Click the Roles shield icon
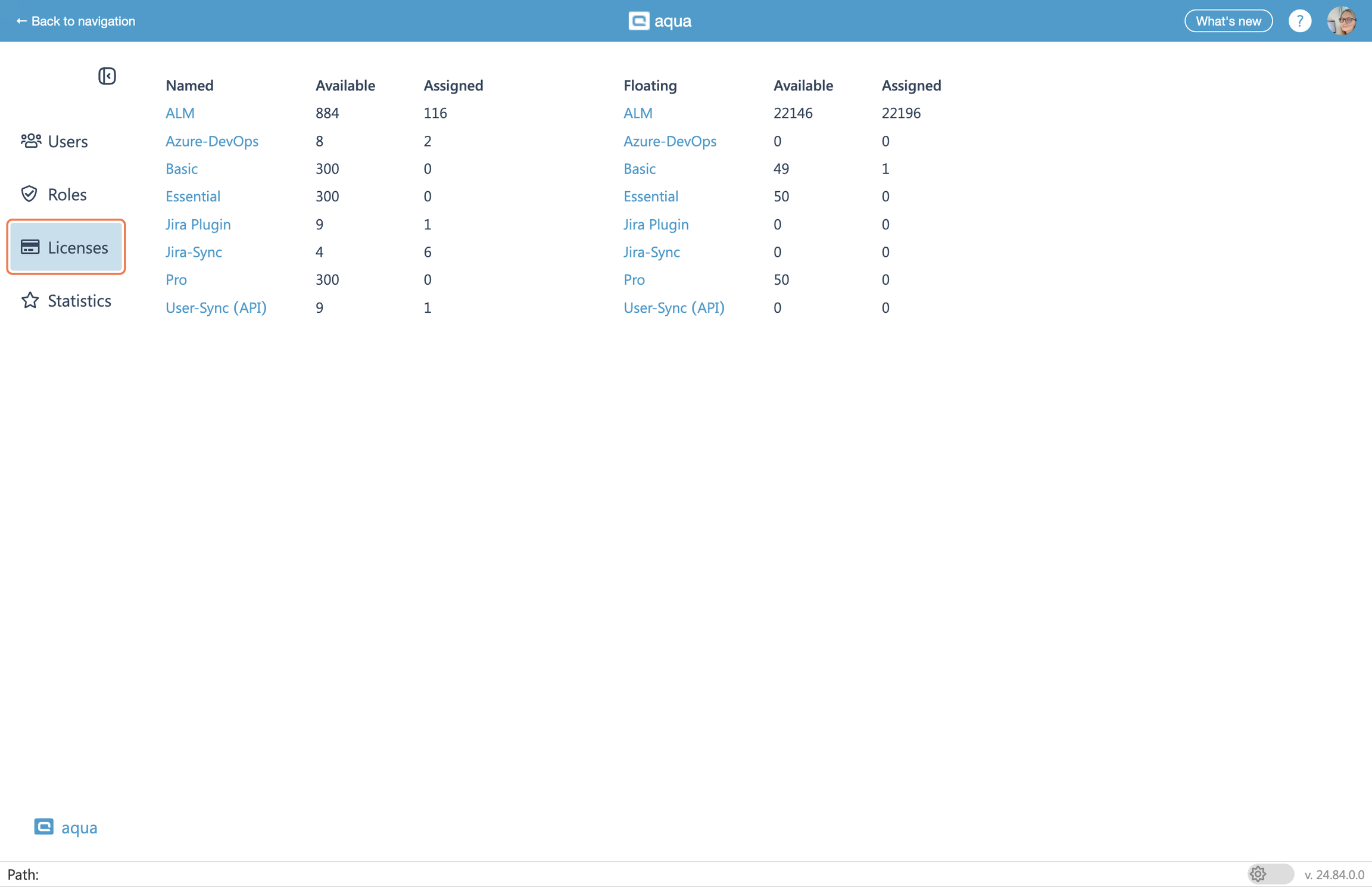Viewport: 1372px width, 887px height. 29,194
